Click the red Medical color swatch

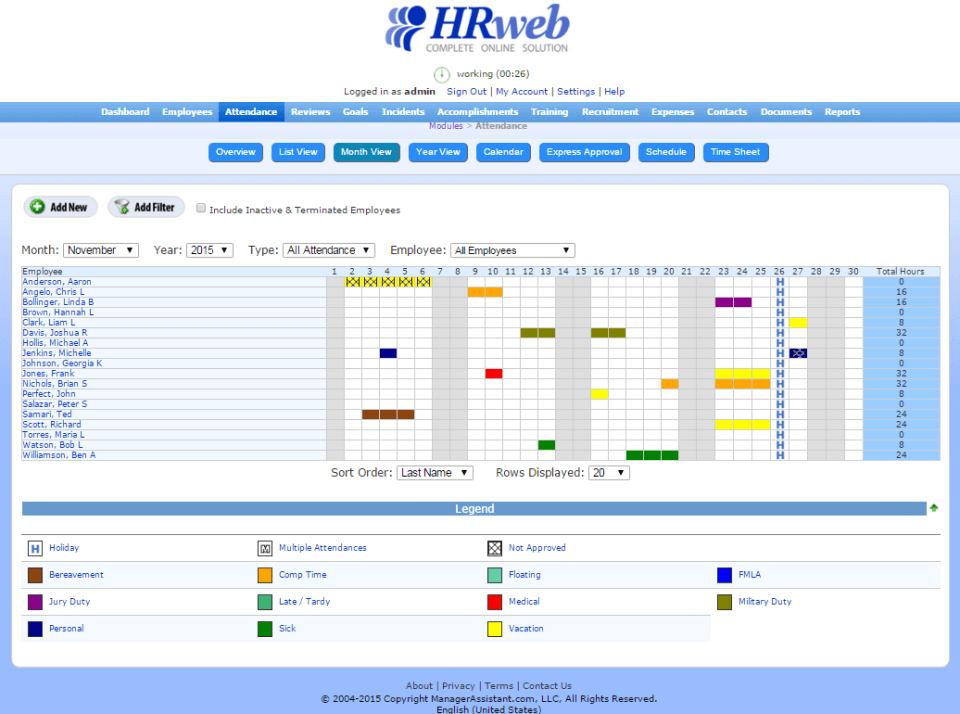(494, 601)
